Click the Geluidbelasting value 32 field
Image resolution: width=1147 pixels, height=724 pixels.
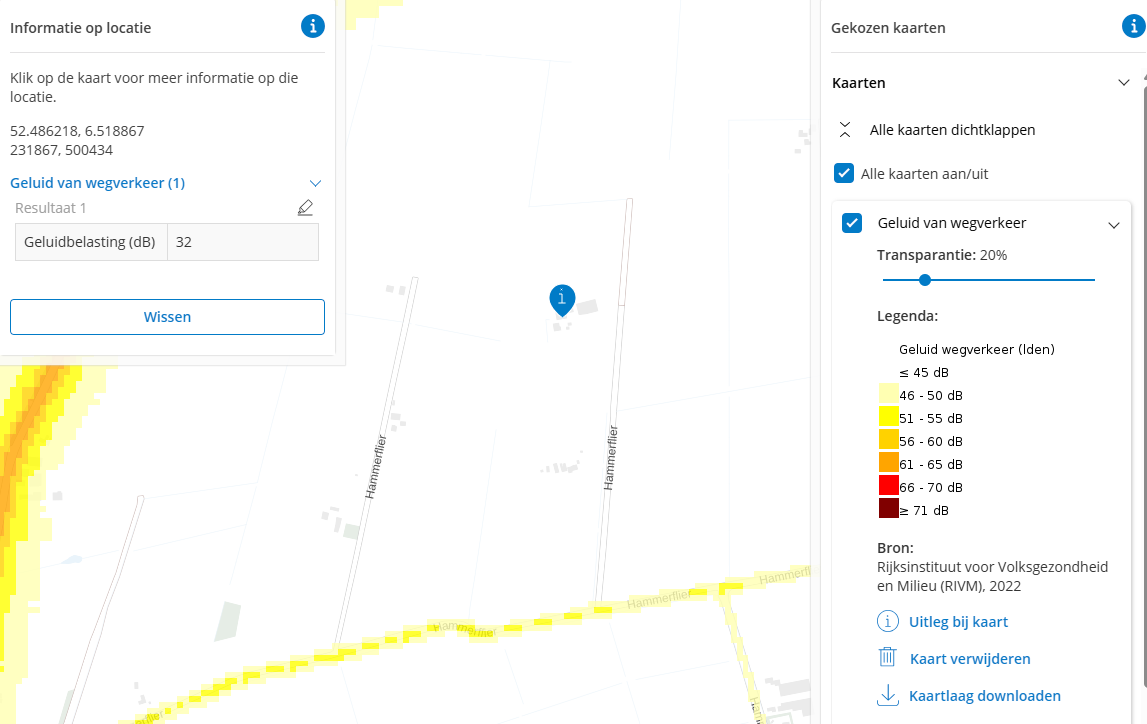(x=243, y=242)
